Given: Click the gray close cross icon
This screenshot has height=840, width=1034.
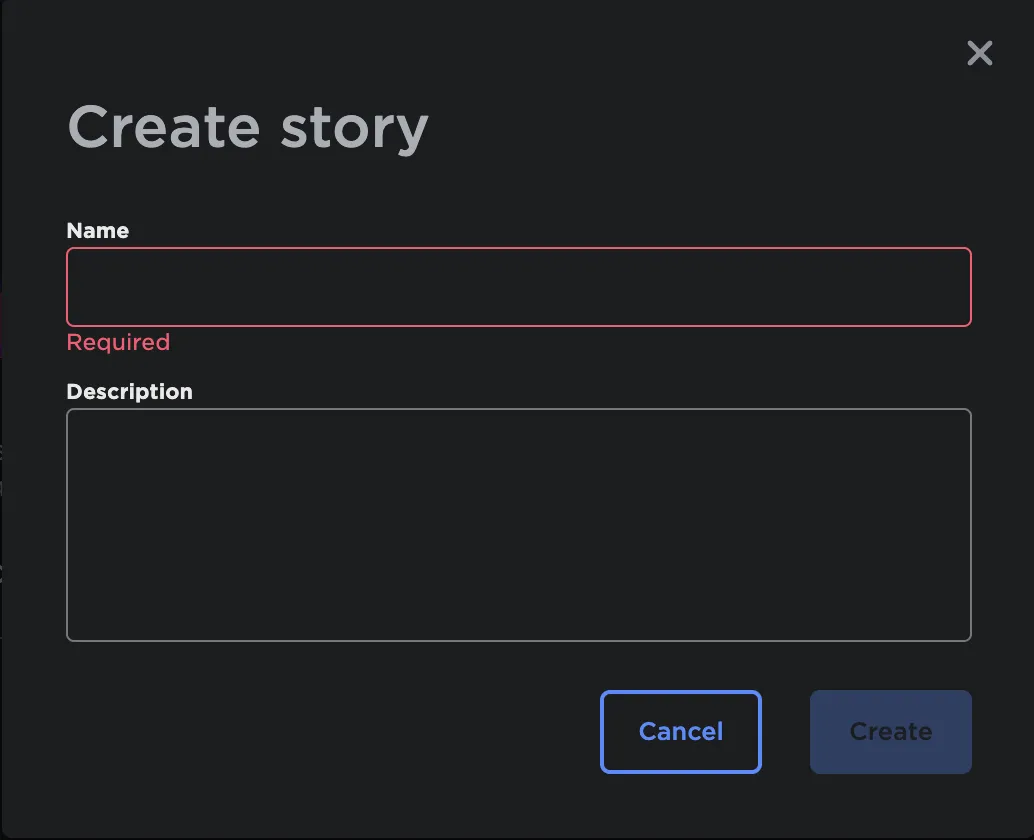Looking at the screenshot, I should tap(979, 53).
